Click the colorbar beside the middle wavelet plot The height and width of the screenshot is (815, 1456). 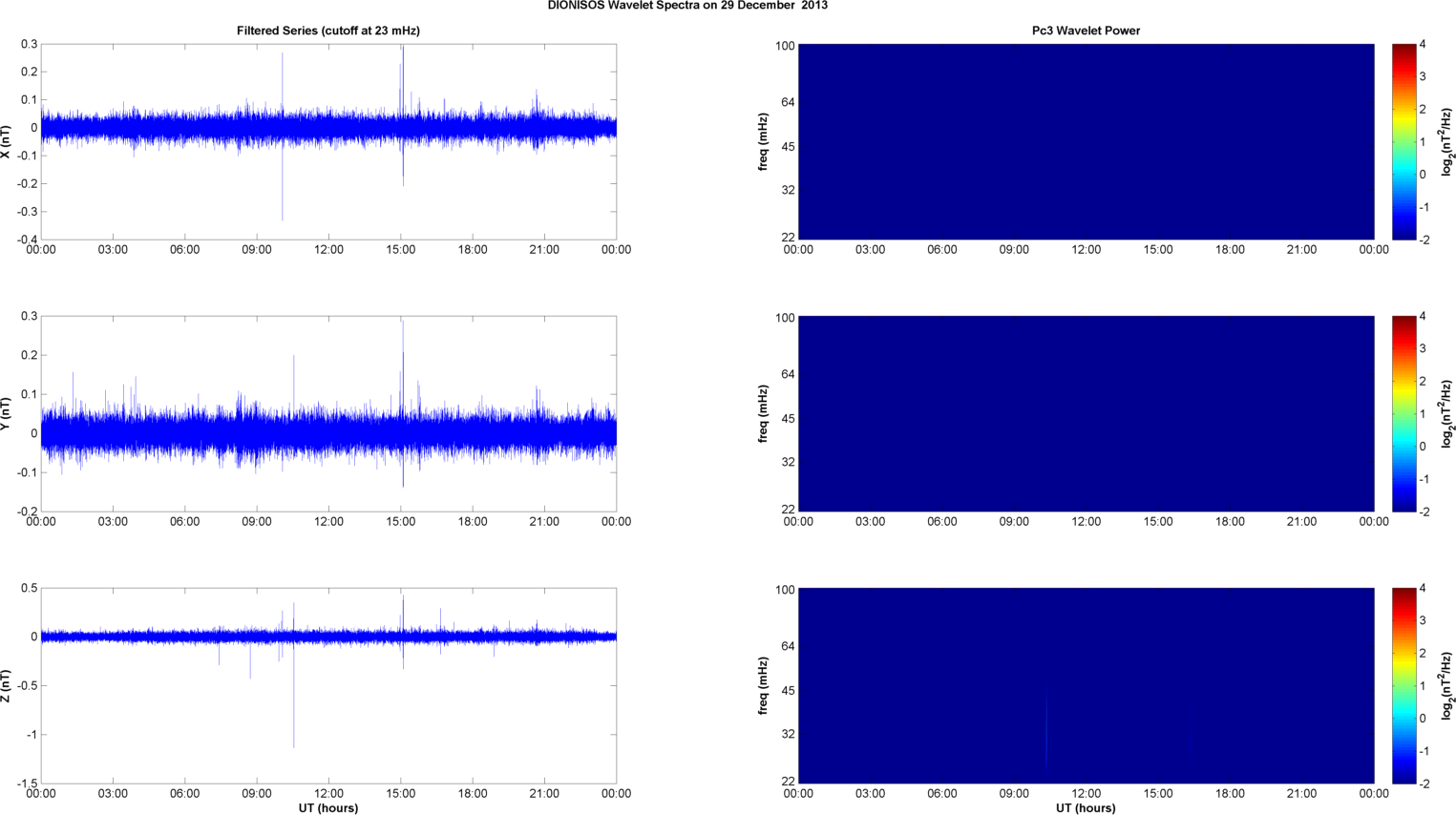coord(1403,413)
